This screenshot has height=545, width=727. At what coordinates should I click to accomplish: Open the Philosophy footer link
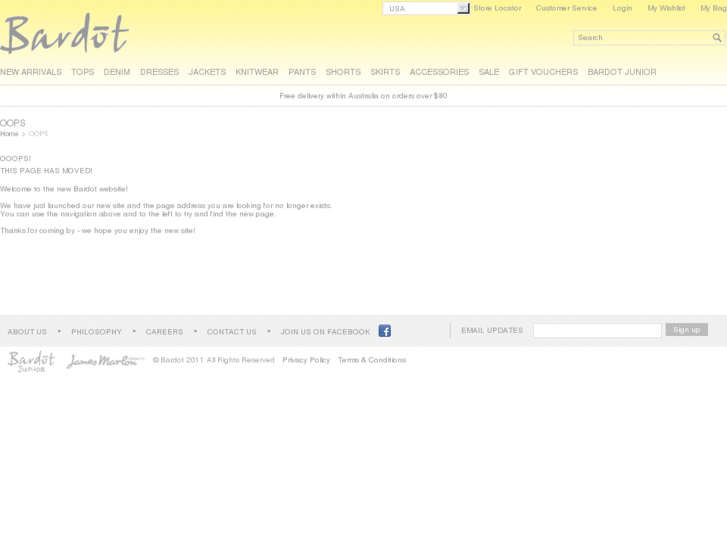[96, 332]
